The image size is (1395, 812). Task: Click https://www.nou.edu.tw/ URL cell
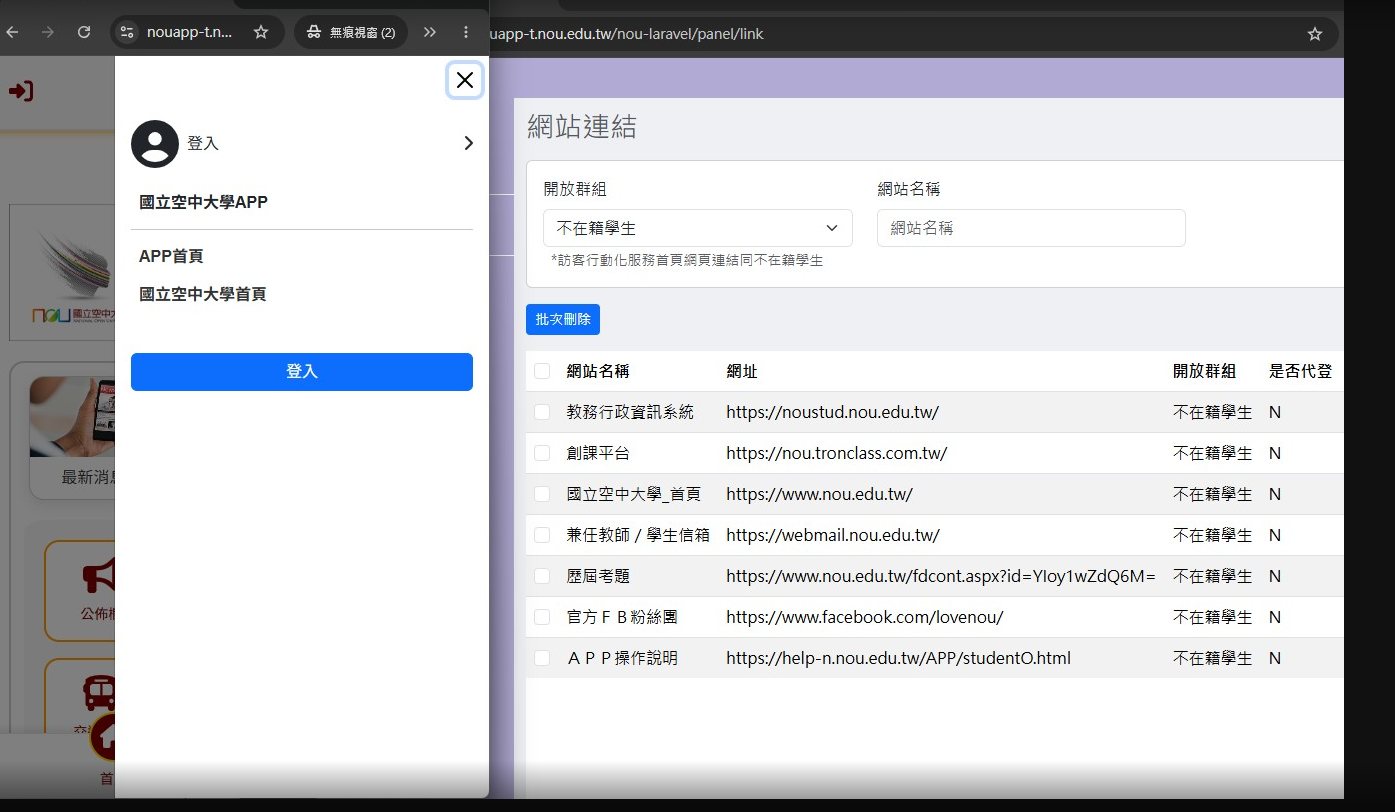coord(820,494)
